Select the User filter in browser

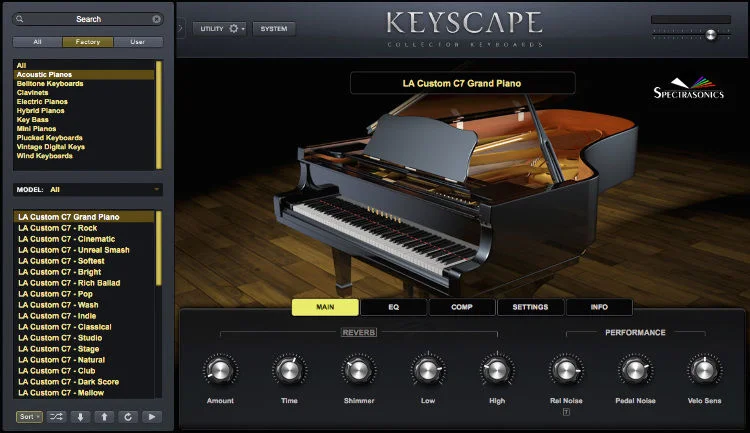(137, 42)
